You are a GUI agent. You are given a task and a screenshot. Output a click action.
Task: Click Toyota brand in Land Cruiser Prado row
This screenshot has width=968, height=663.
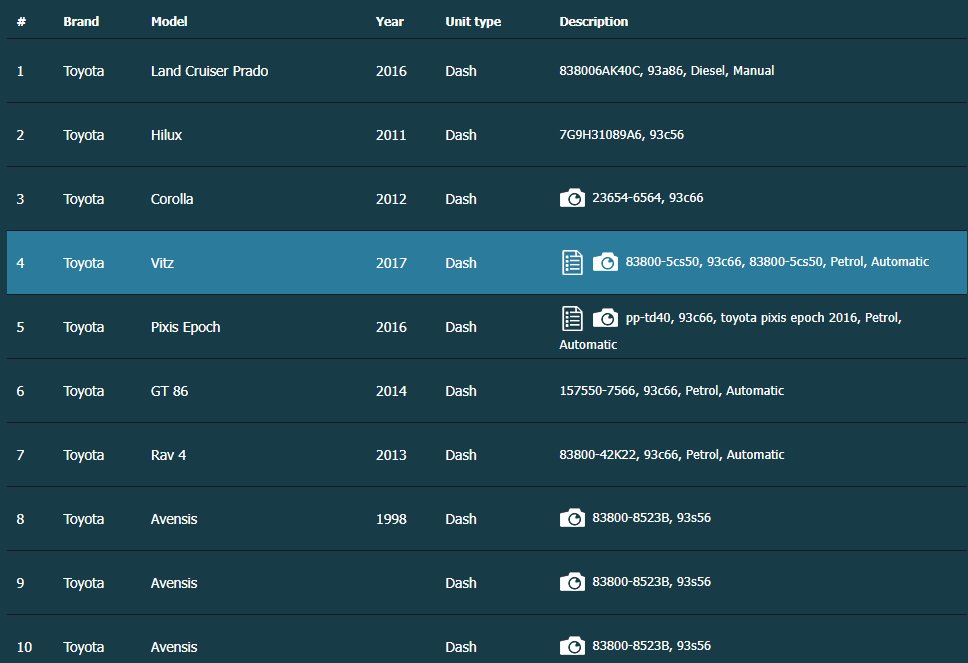tap(83, 71)
